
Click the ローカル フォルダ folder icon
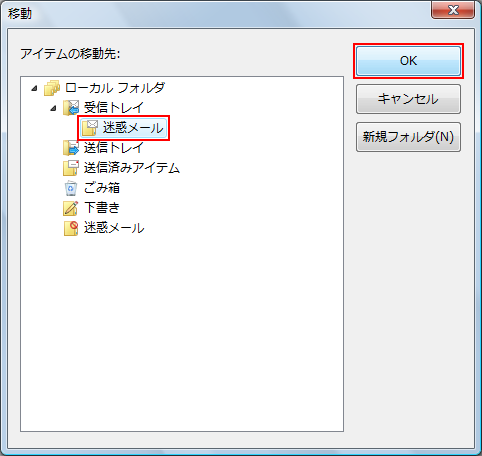pos(52,88)
